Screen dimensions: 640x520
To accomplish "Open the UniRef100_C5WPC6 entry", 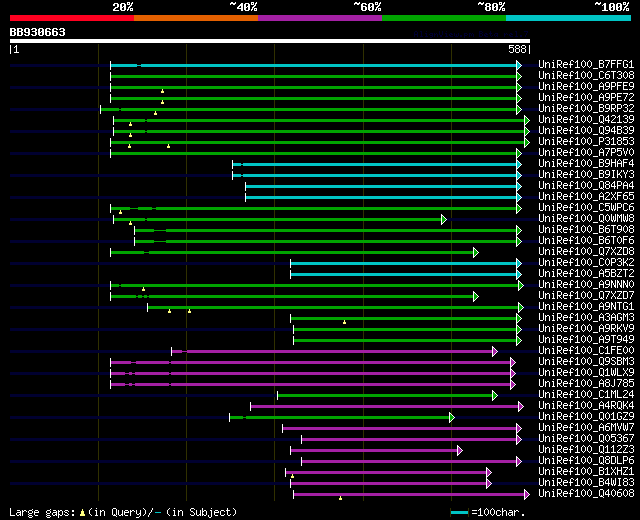I will [586, 208].
